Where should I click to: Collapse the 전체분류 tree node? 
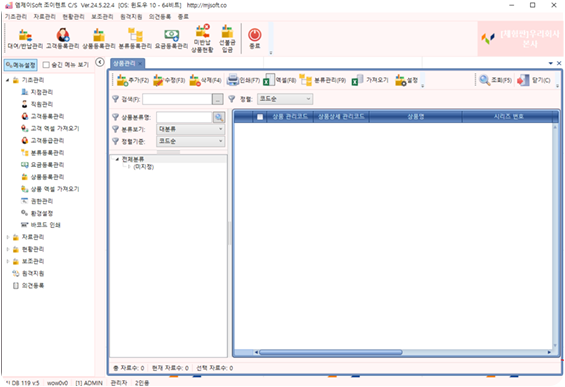tap(117, 159)
